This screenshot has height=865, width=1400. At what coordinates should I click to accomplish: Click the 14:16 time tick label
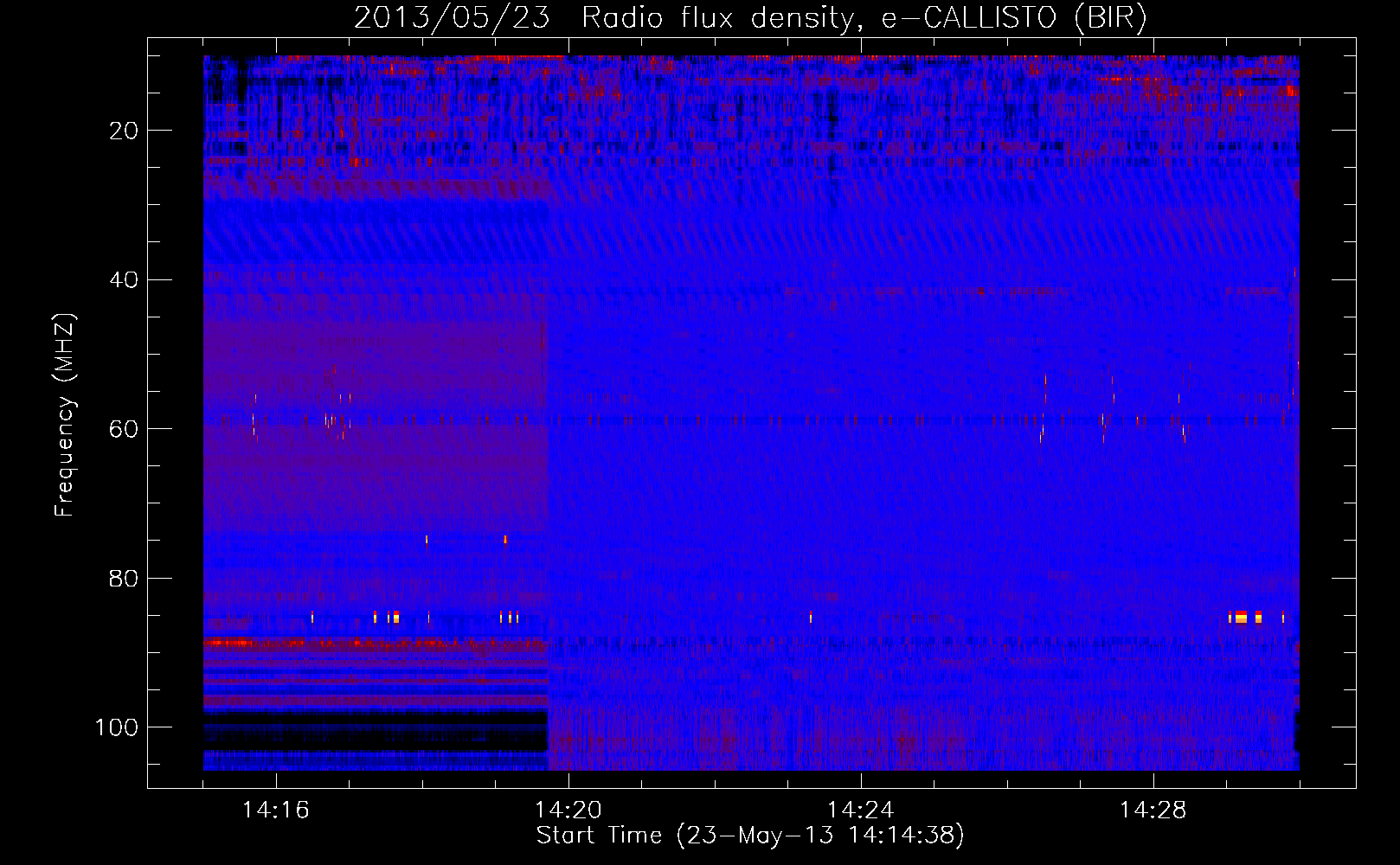click(x=276, y=811)
